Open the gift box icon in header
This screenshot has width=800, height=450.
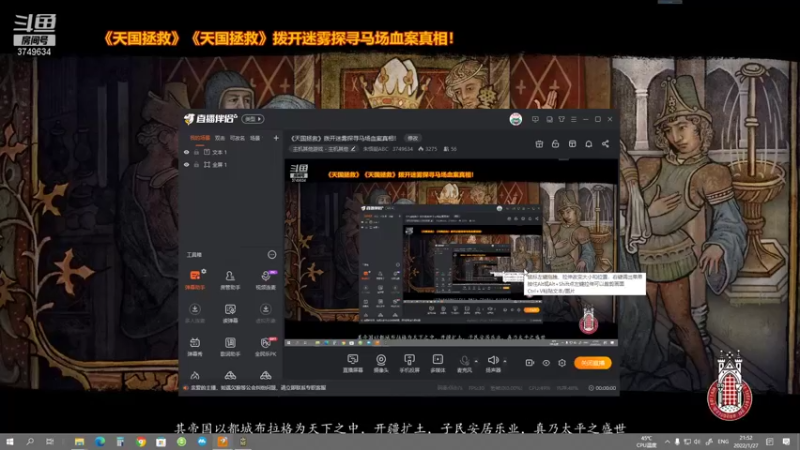[x=539, y=144]
